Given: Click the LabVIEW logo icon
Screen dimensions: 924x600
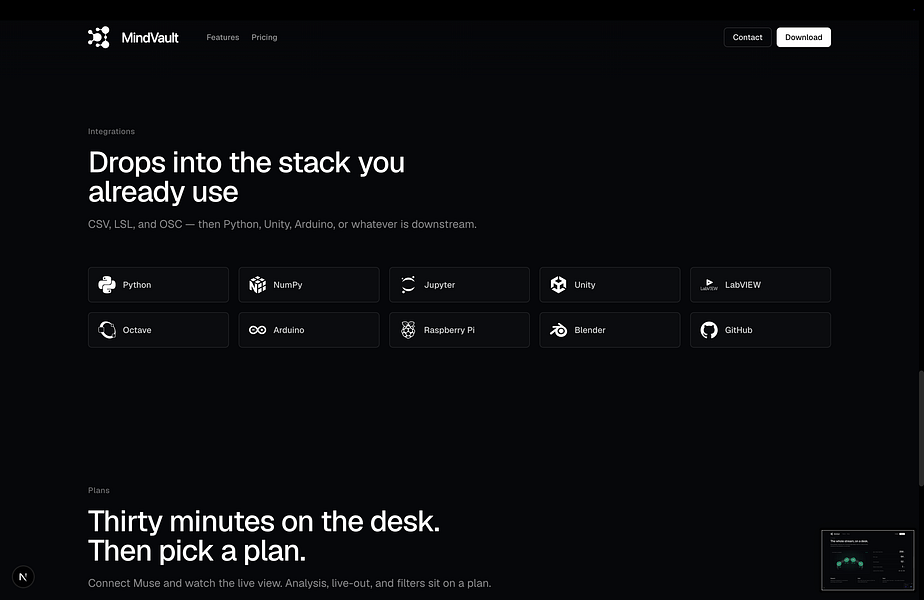Looking at the screenshot, I should pyautogui.click(x=709, y=285).
